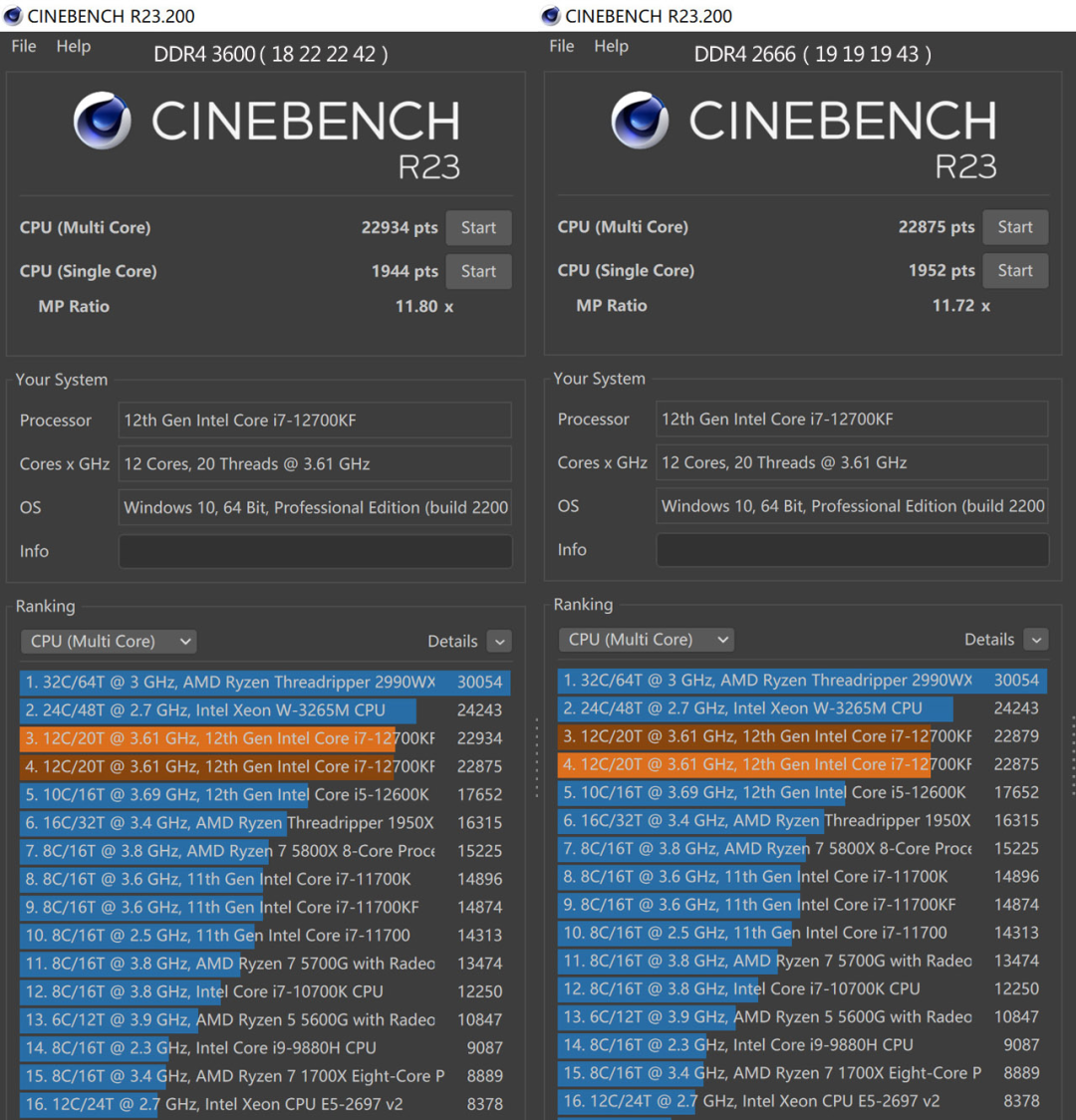Select Ryzen 7 1700X row in left window
Viewport: 1076px width, 1120px height.
click(x=265, y=1076)
